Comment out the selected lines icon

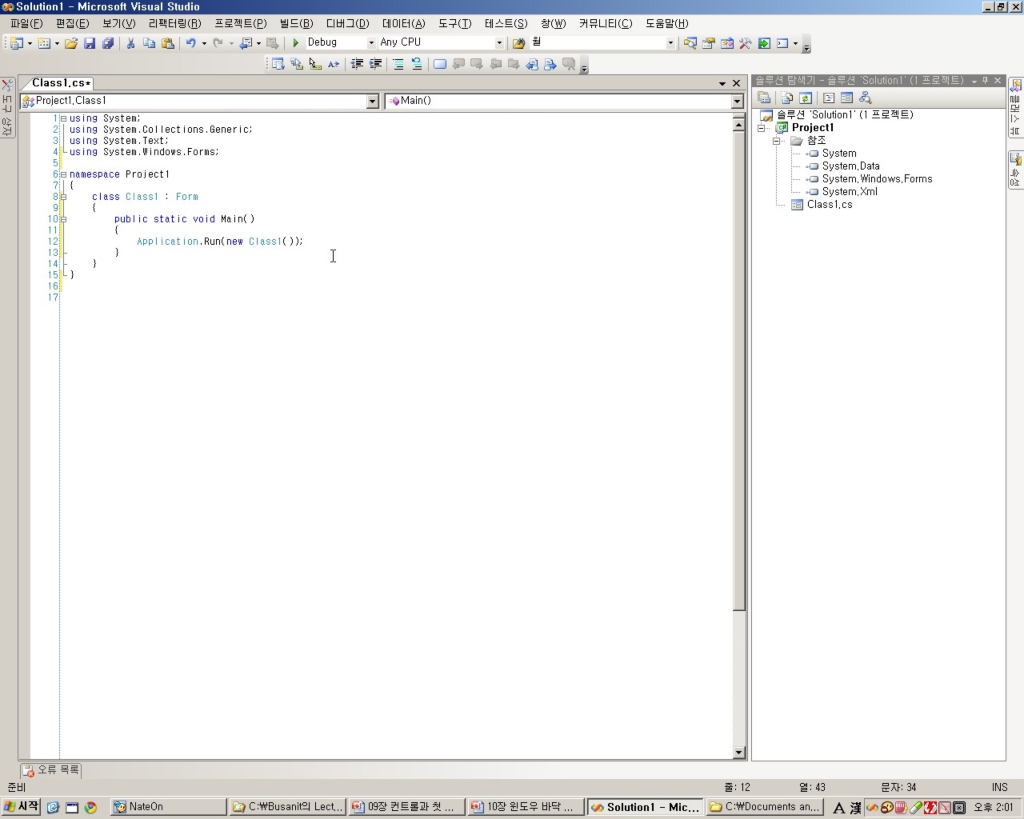[x=398, y=64]
